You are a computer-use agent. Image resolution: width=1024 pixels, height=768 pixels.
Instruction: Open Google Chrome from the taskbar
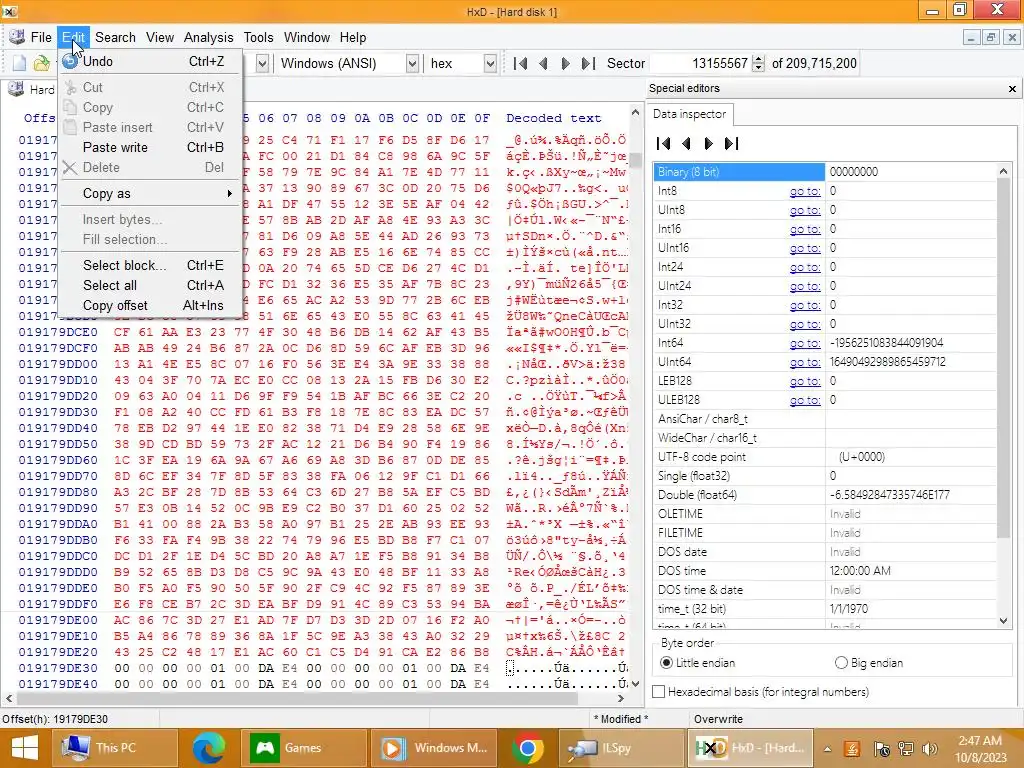pos(528,748)
